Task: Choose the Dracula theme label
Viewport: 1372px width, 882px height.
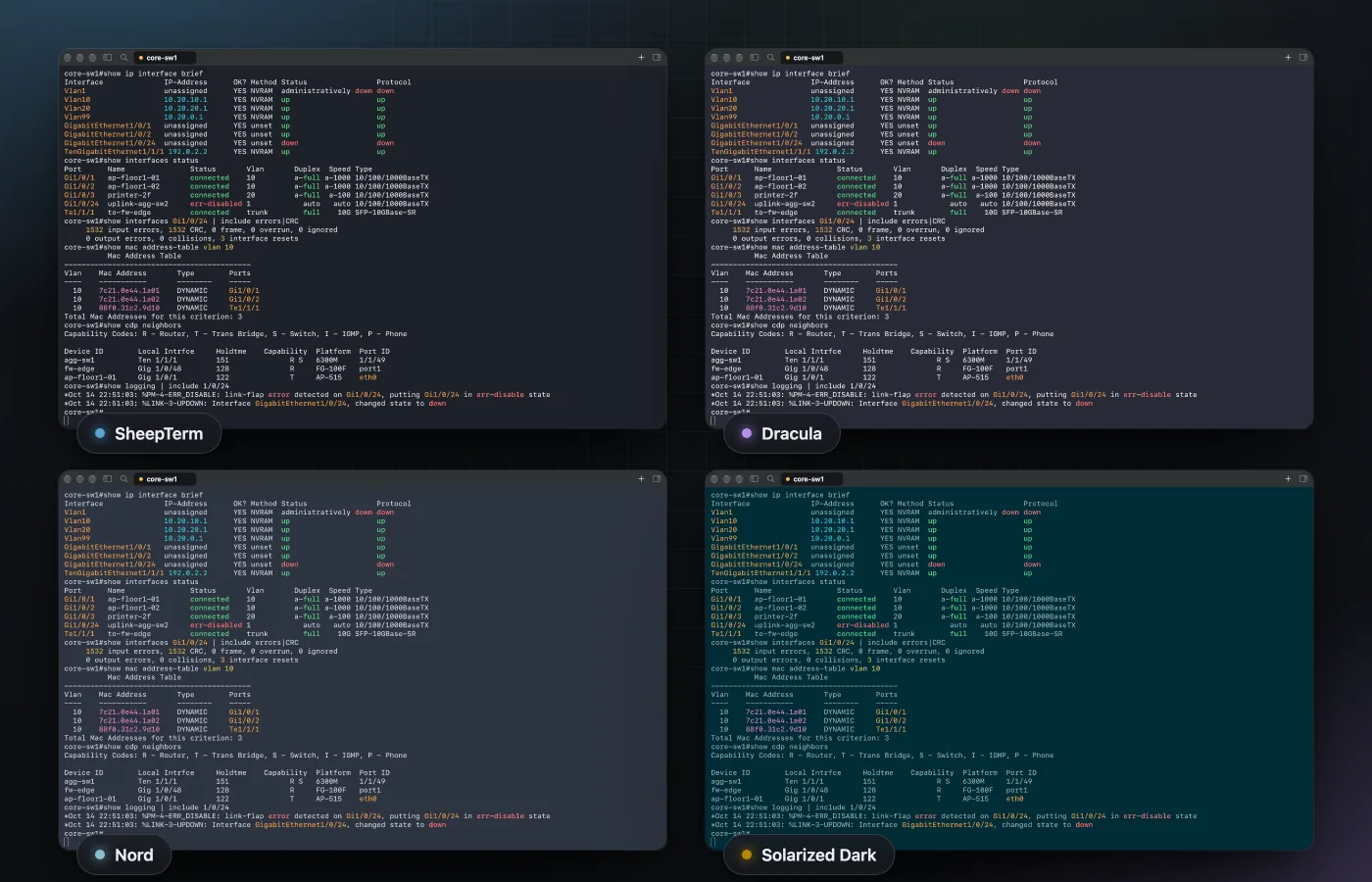Action: click(x=782, y=433)
